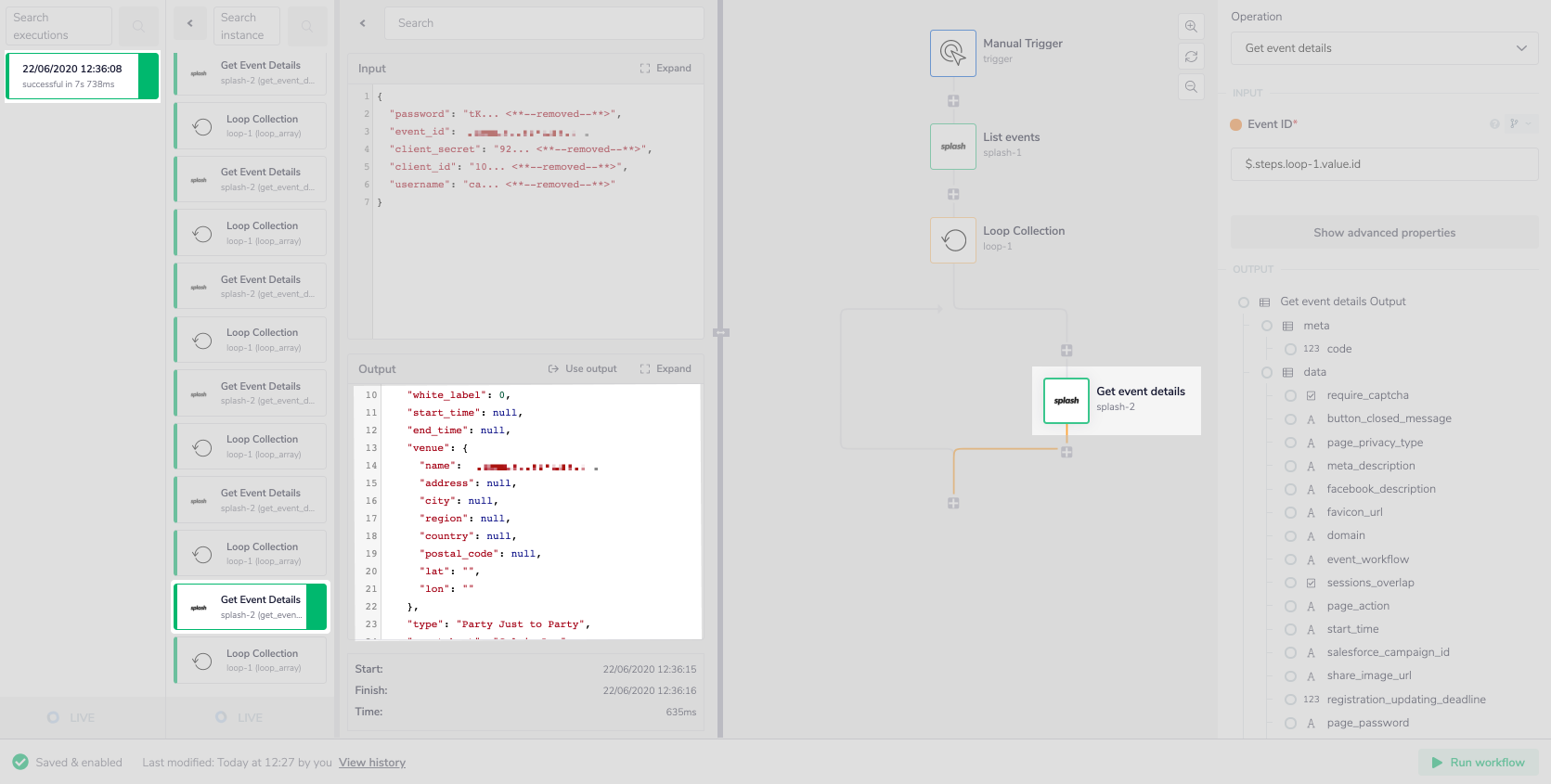Image resolution: width=1551 pixels, height=784 pixels.
Task: Toggle the LIVE radio under executions list
Action: [53, 717]
